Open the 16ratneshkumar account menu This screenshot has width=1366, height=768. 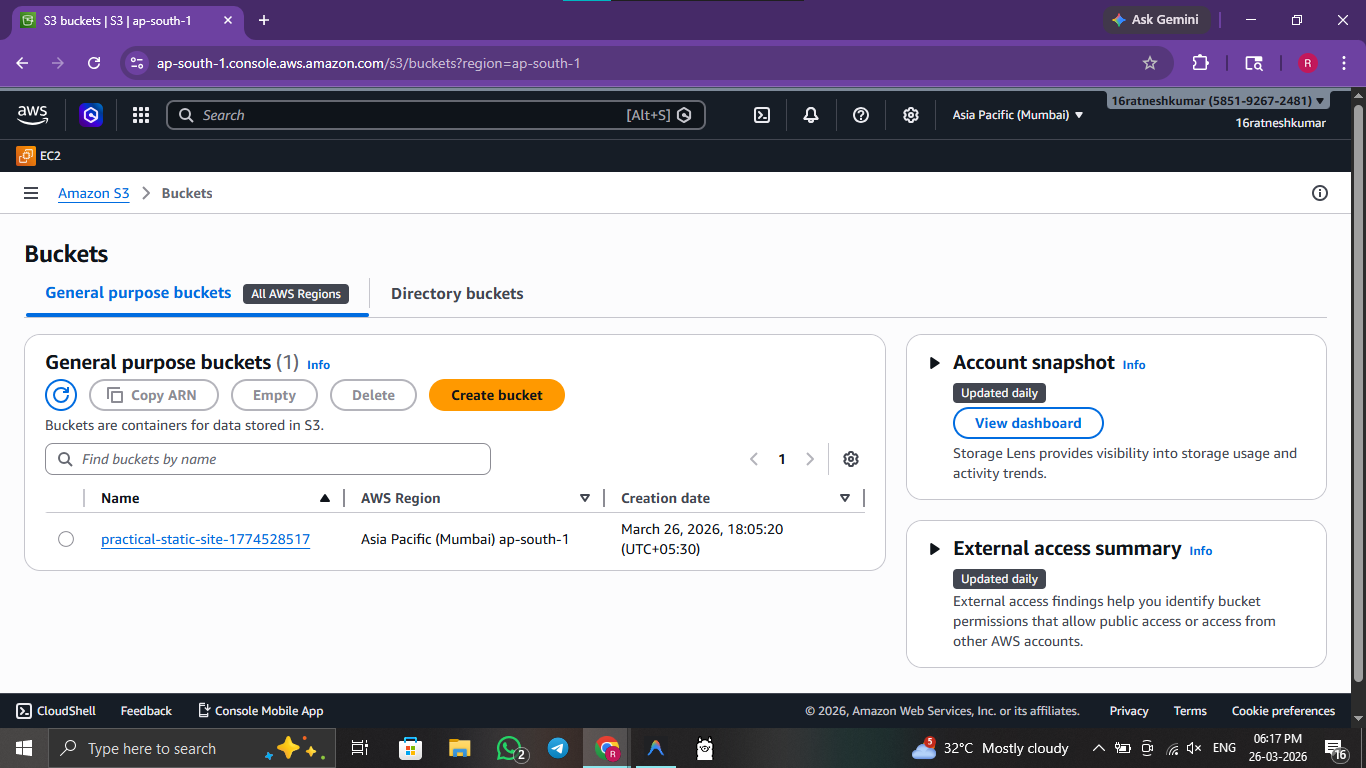click(x=1218, y=101)
